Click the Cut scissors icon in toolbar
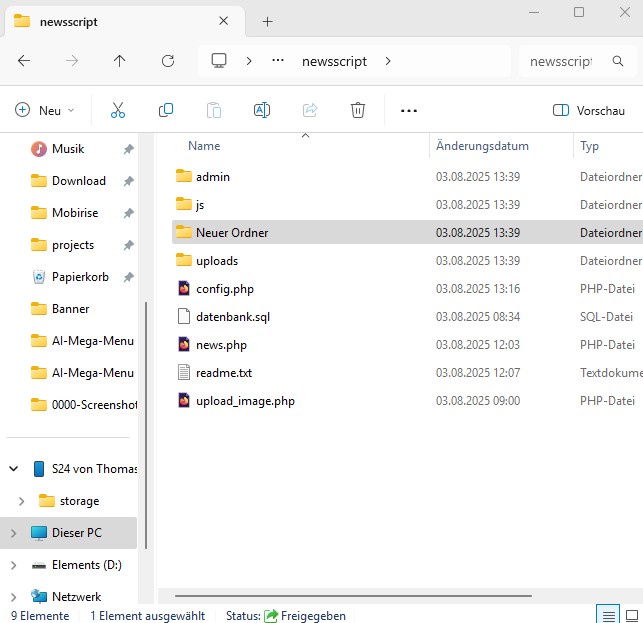Image resolution: width=643 pixels, height=623 pixels. pyautogui.click(x=118, y=110)
